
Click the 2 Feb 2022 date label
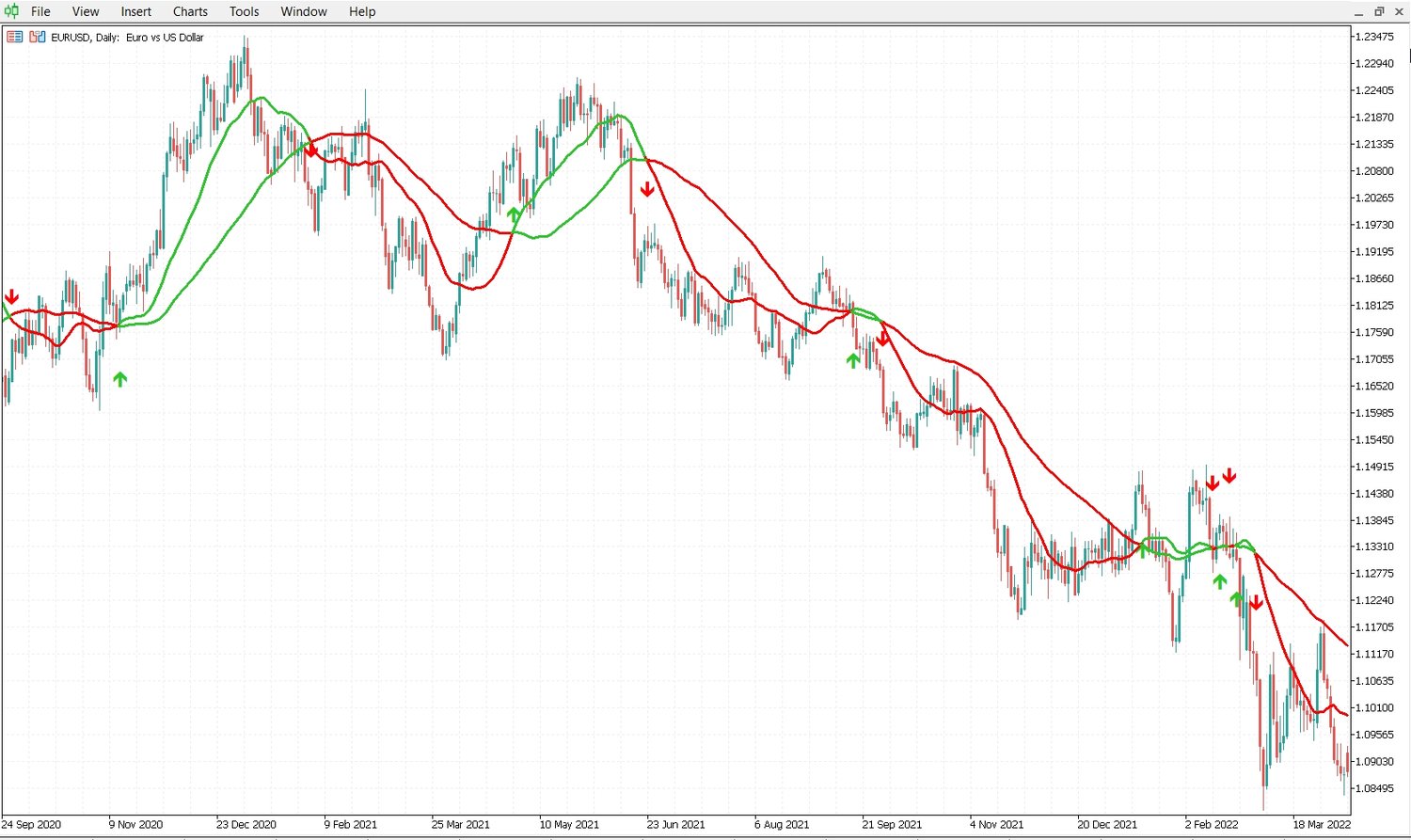click(1212, 825)
